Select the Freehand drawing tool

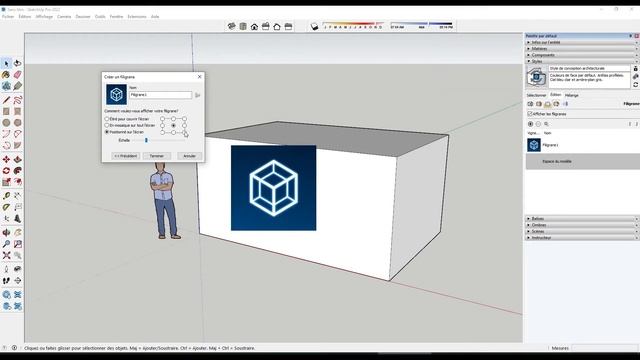pos(18,100)
